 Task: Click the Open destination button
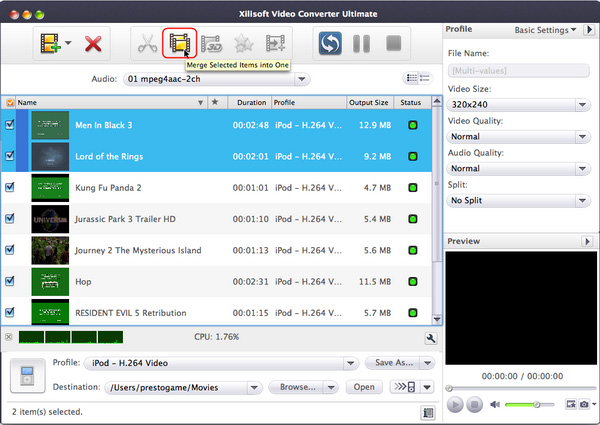tap(364, 387)
